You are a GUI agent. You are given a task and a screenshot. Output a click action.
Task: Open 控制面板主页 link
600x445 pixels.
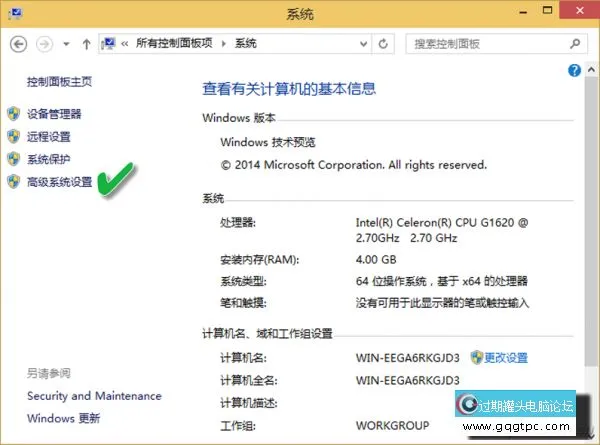59,81
